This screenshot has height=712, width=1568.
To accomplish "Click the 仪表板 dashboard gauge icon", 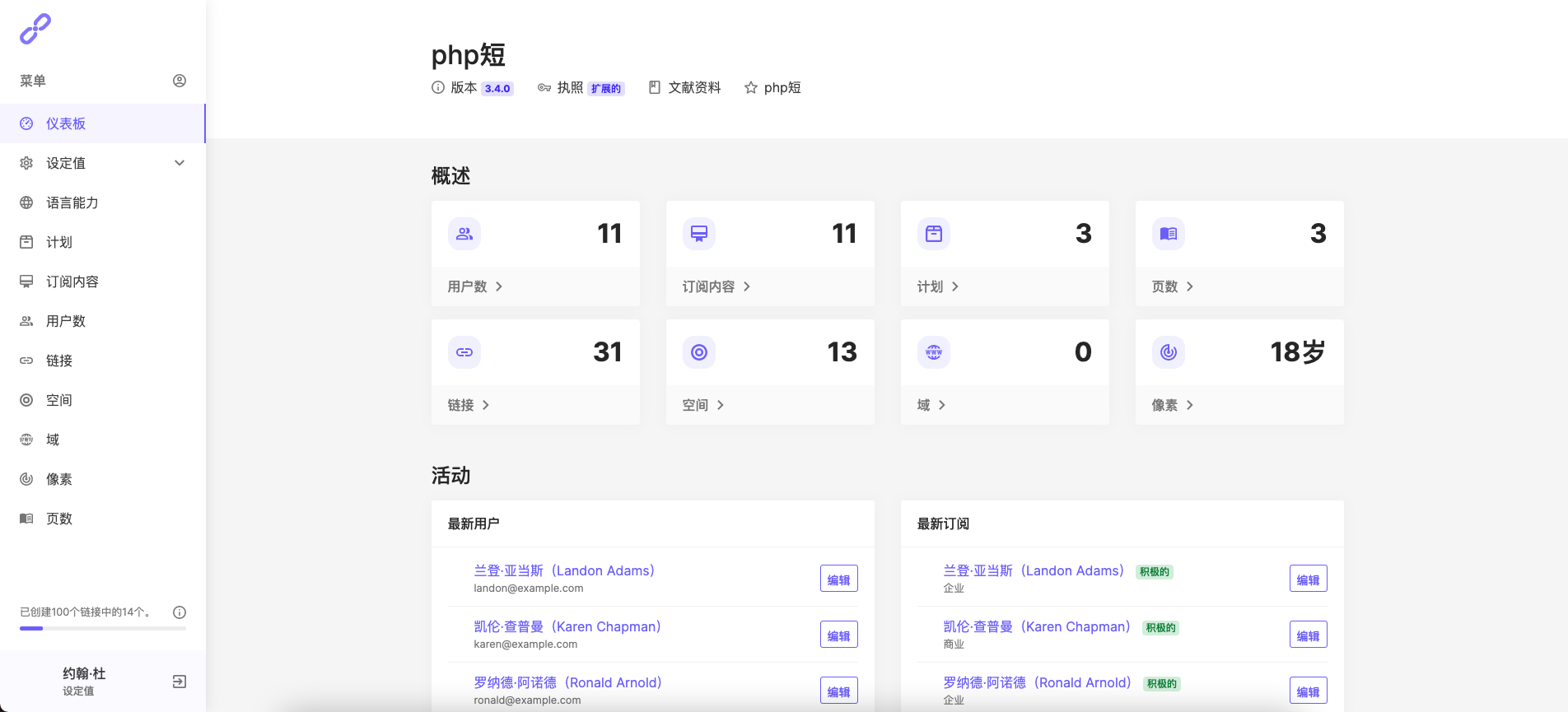I will [26, 123].
